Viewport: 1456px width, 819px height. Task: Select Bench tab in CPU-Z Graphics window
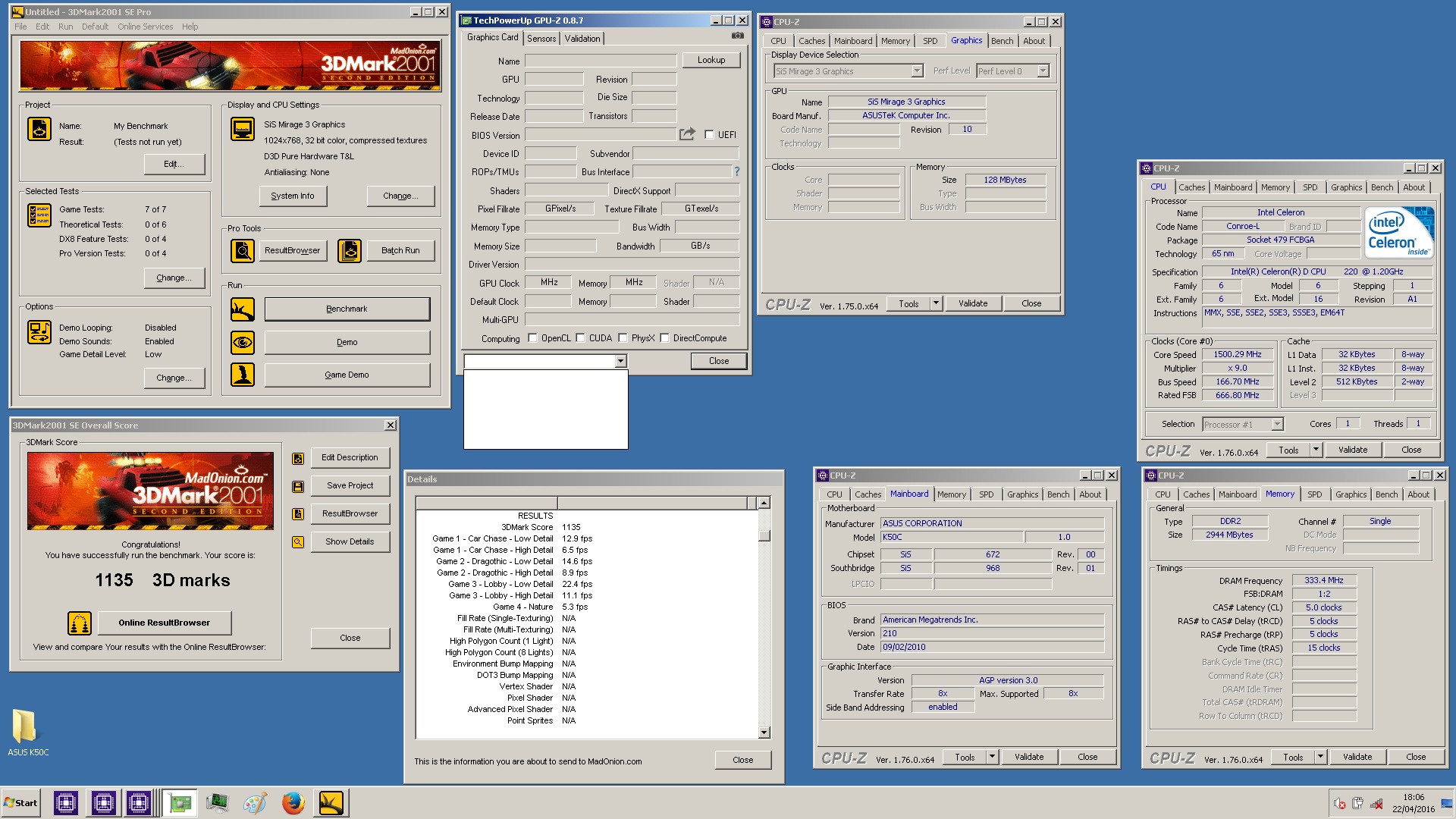click(1002, 41)
